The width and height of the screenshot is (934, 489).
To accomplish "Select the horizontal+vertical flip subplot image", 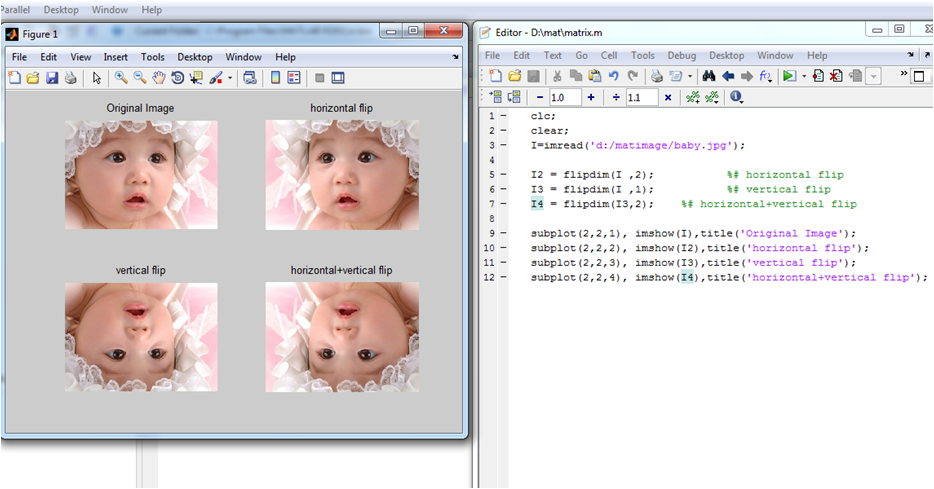I will click(x=342, y=337).
